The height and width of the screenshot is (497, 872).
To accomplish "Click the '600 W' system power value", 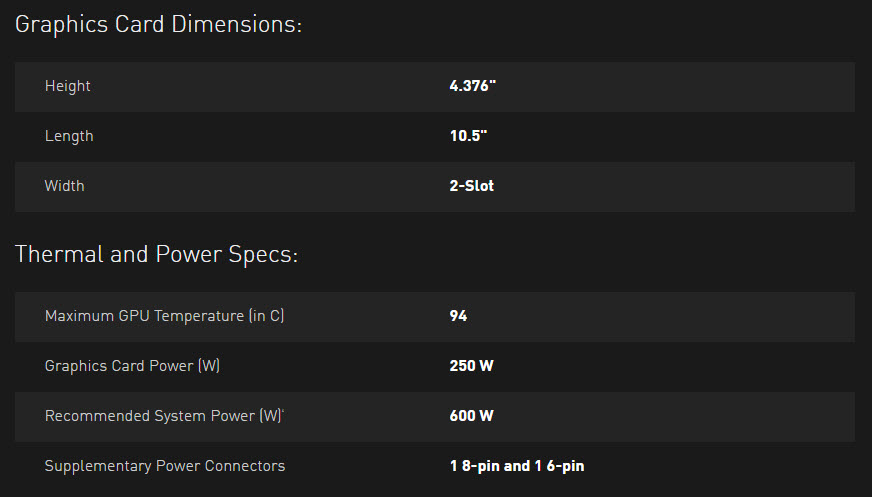I will [472, 416].
